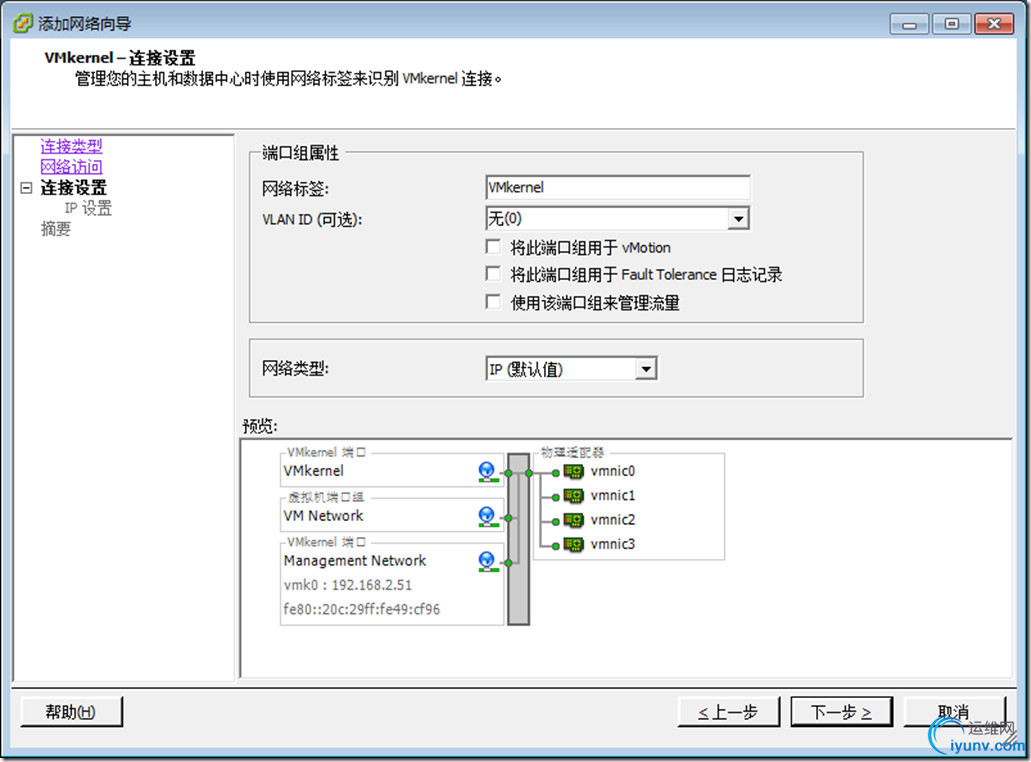Click the vmnic1 adapter icon
Image resolution: width=1031 pixels, height=762 pixels.
(573, 495)
